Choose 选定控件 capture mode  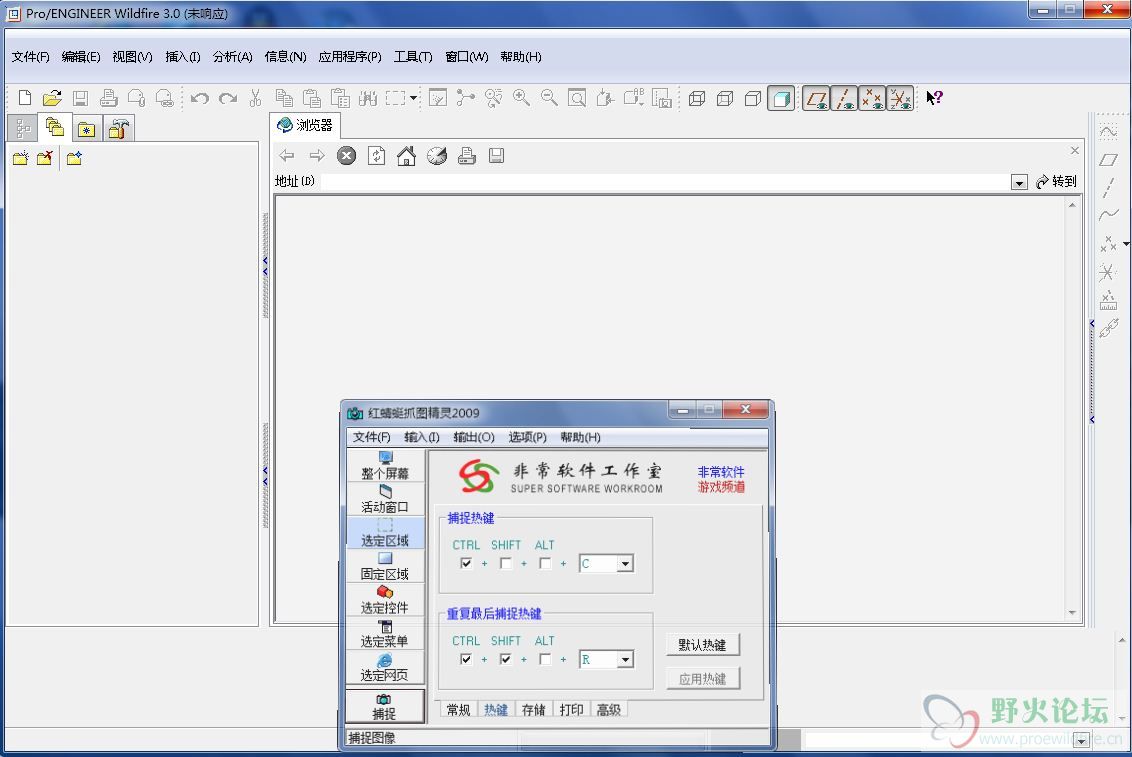point(385,600)
